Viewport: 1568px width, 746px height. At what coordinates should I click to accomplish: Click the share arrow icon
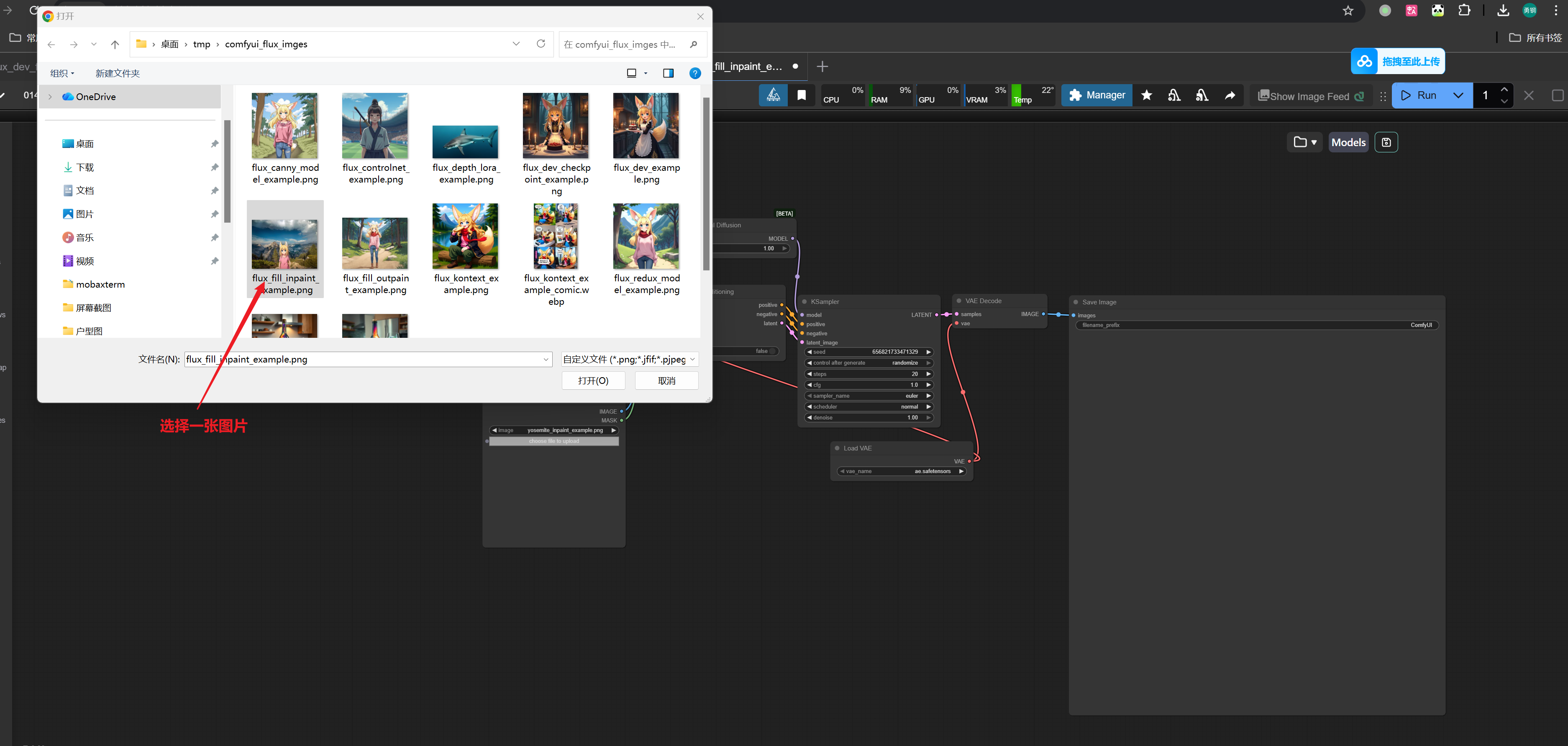1230,95
